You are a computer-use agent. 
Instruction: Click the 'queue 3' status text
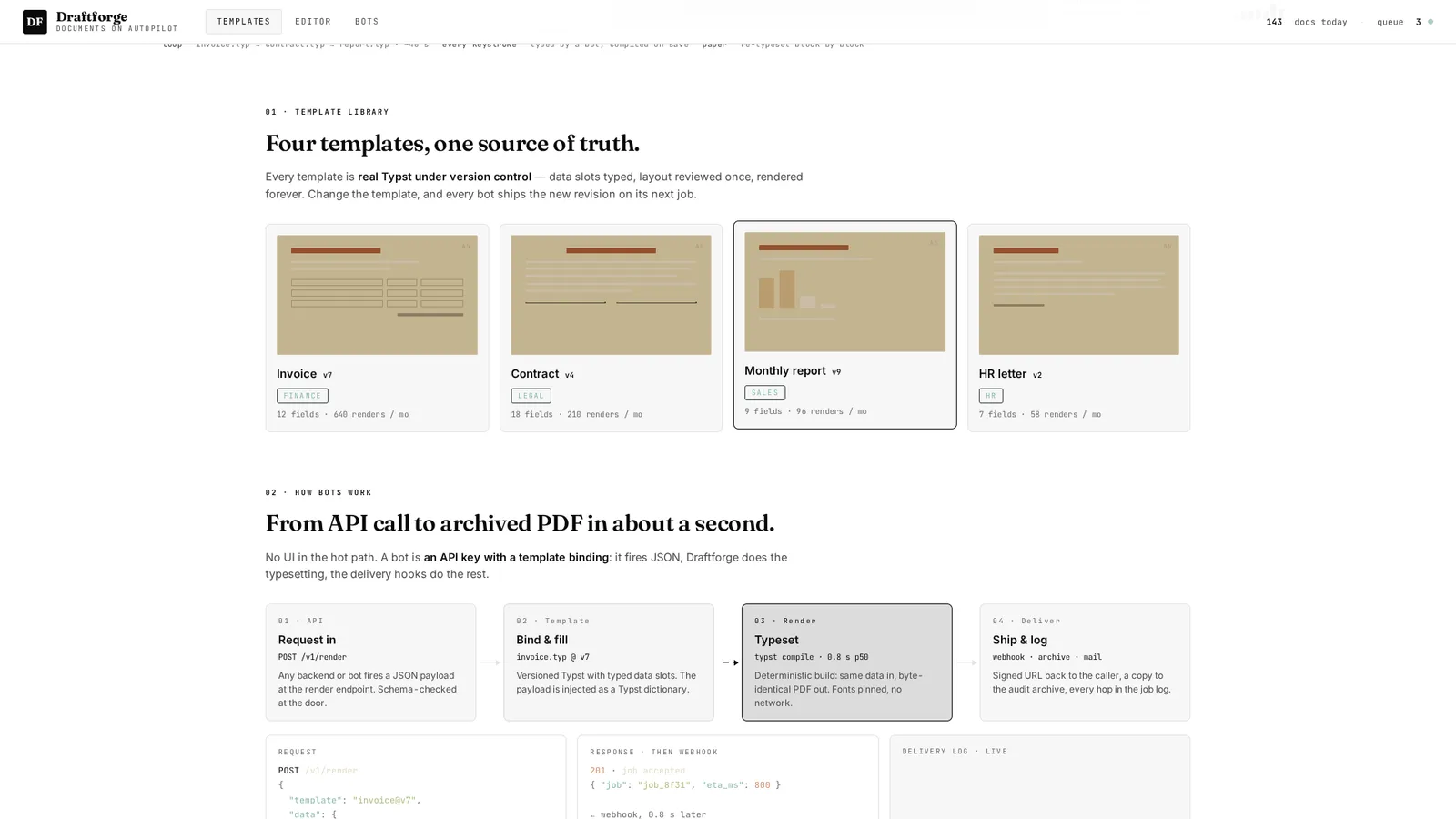pyautogui.click(x=1399, y=22)
